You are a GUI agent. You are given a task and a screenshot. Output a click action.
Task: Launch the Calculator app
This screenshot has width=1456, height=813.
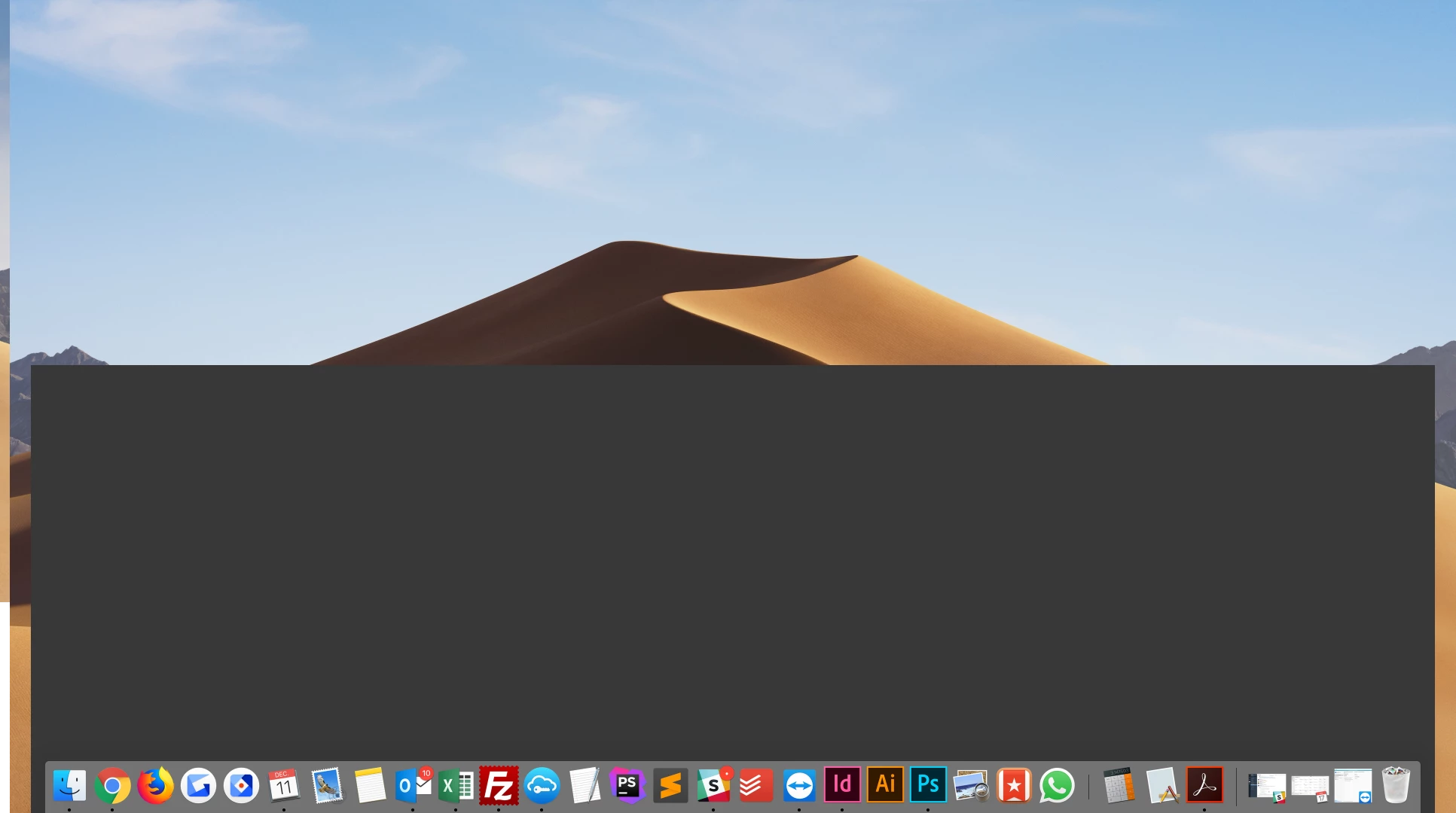1119,786
